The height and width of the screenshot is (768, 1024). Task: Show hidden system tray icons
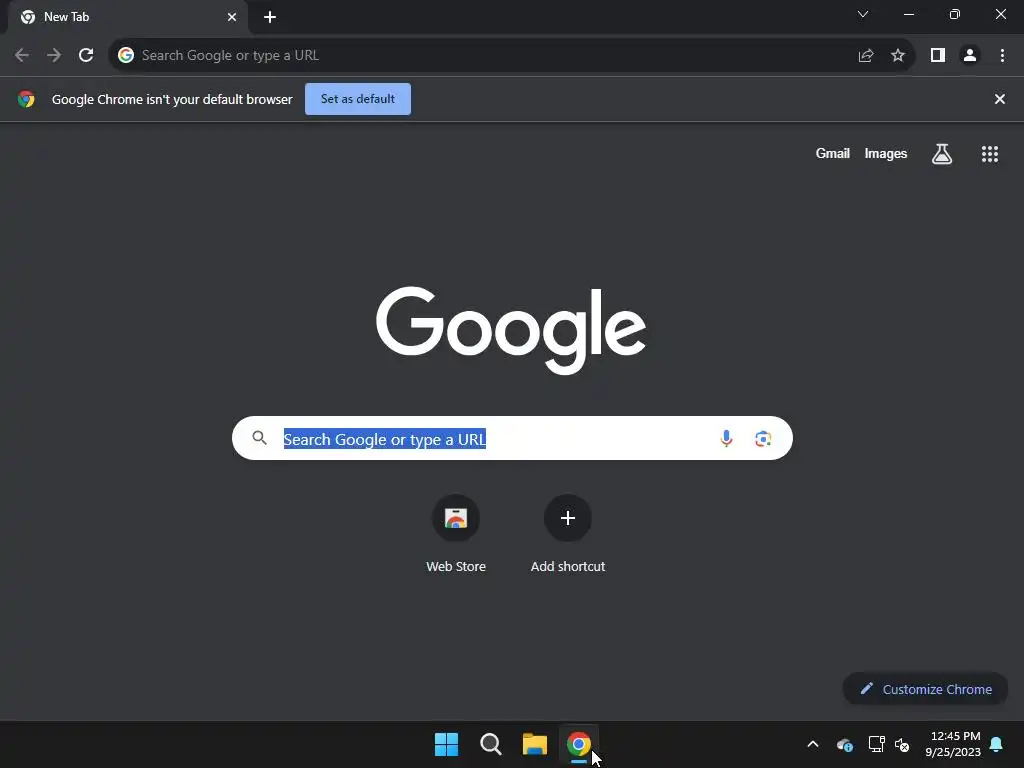[813, 744]
